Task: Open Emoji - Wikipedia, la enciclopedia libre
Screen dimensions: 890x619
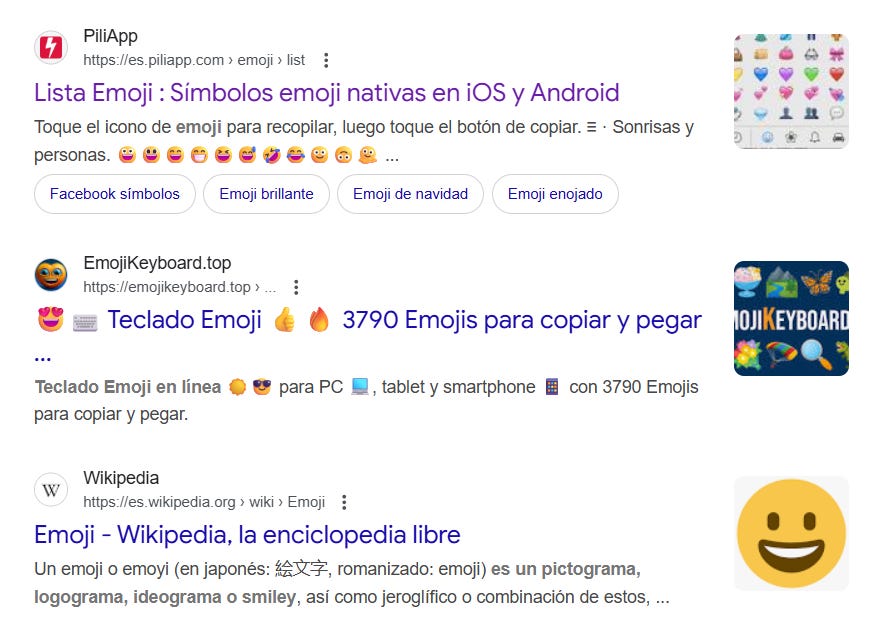Action: coord(247,534)
